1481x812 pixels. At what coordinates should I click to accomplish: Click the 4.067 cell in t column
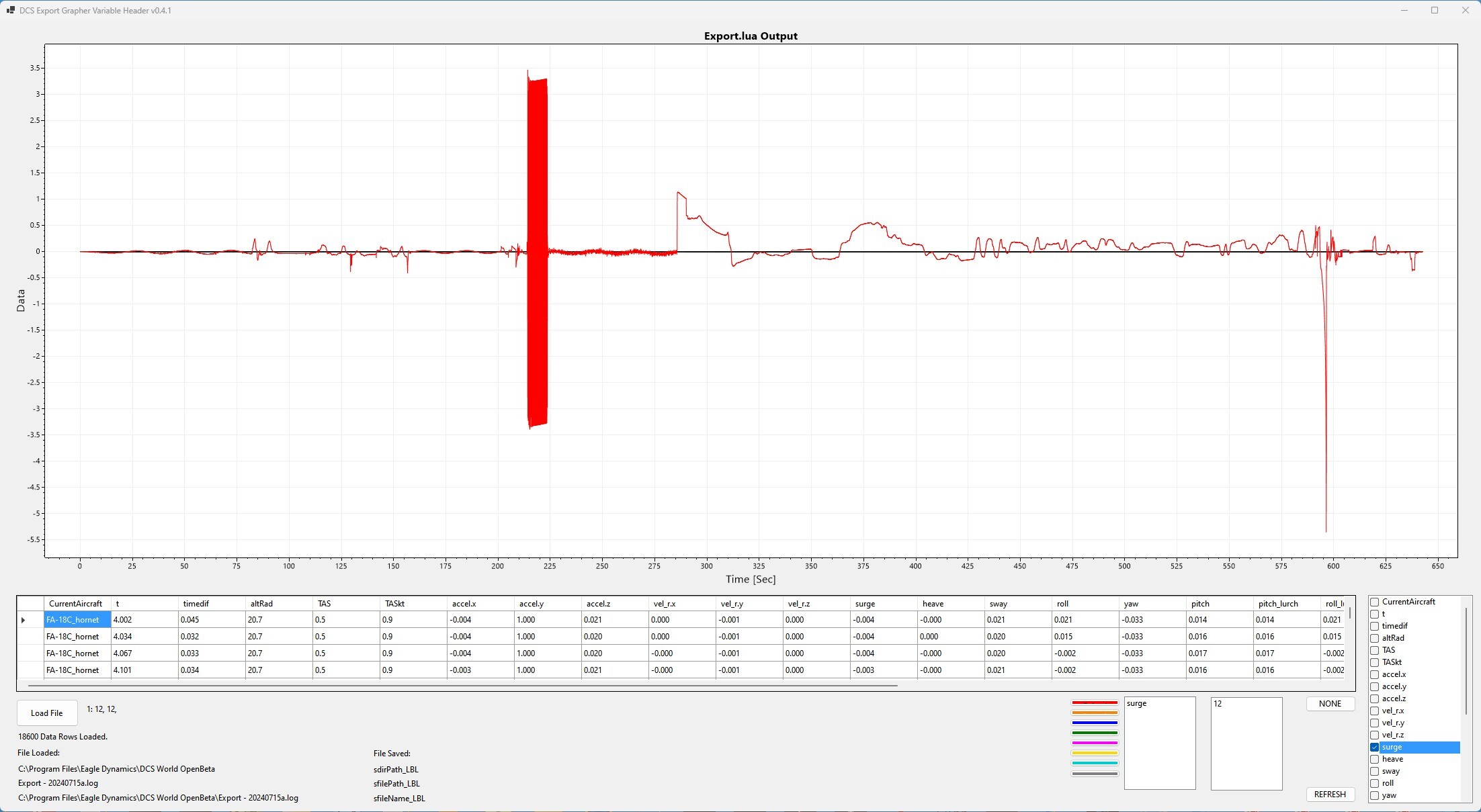pyautogui.click(x=144, y=653)
